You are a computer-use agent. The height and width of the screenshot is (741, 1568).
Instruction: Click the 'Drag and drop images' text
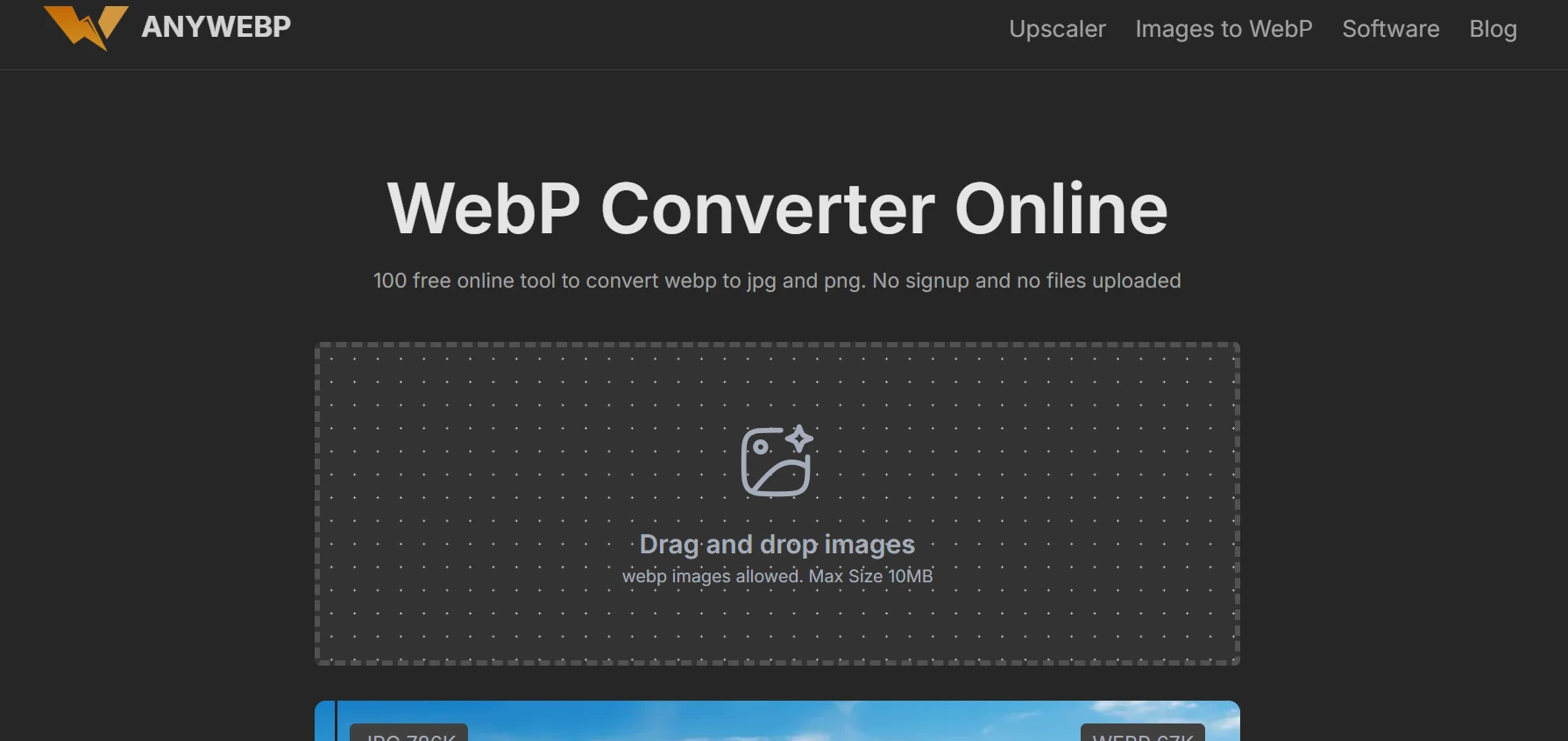tap(777, 545)
